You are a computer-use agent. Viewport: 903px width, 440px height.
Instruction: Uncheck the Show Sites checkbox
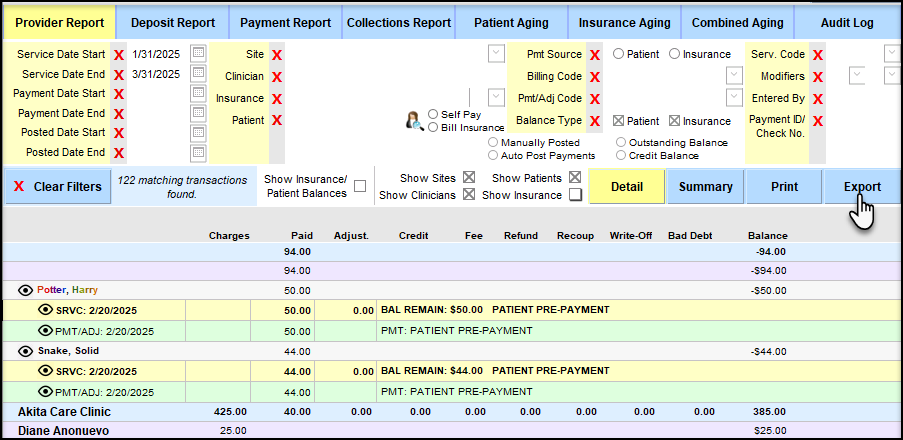pos(468,177)
